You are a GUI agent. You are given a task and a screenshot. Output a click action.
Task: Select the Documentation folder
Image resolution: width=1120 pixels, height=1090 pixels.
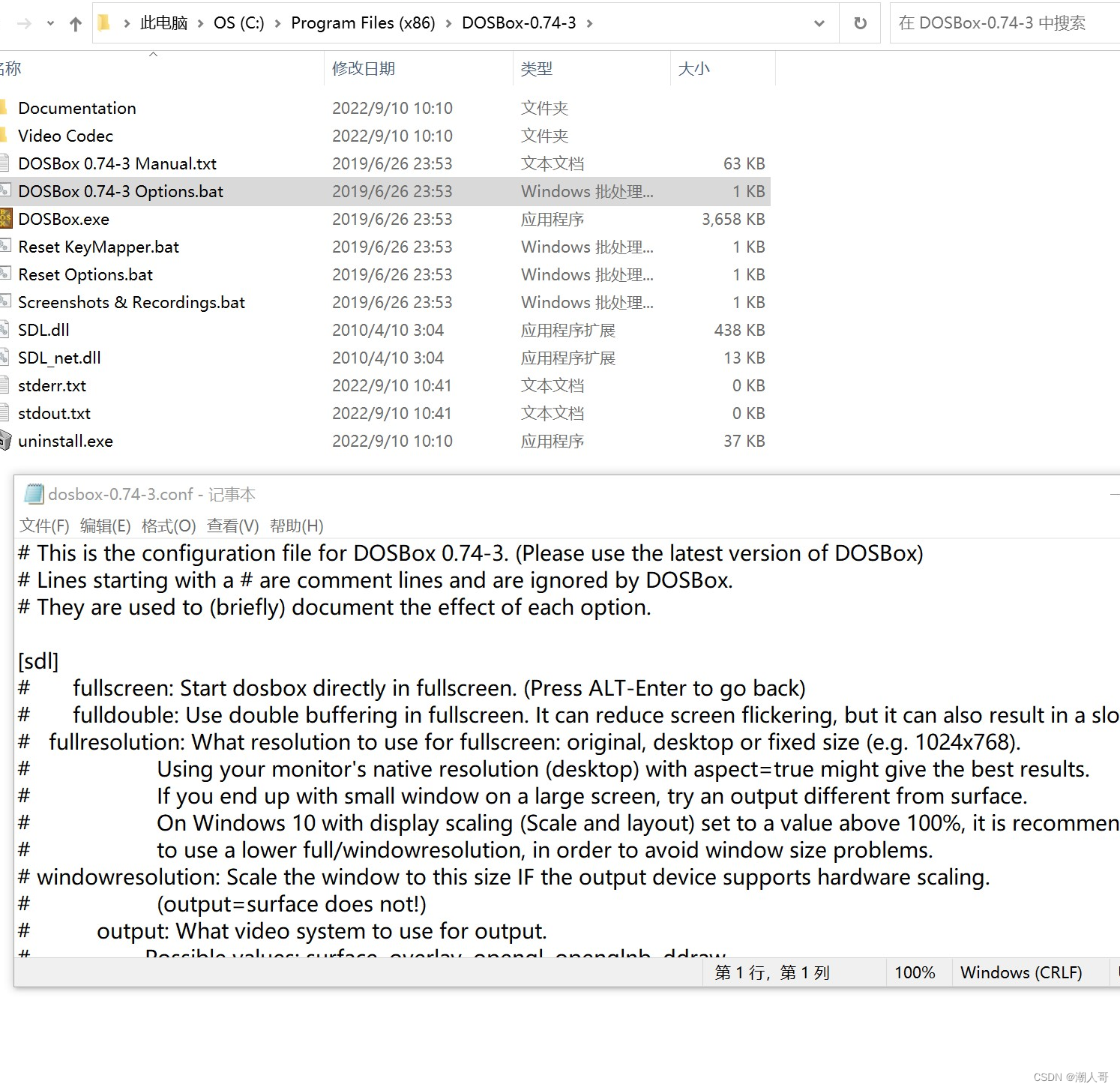tap(76, 108)
